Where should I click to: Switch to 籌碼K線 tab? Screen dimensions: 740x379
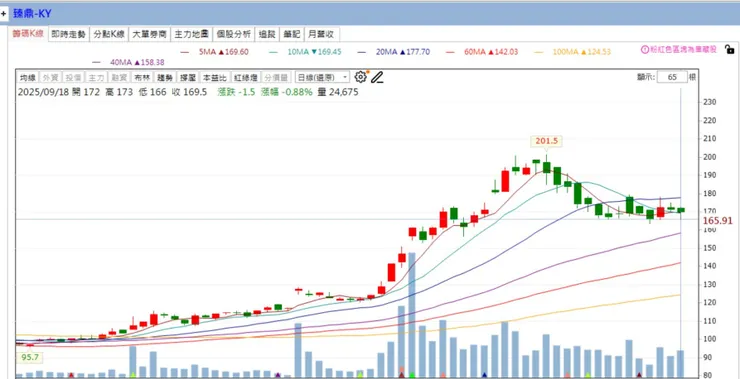pos(28,34)
